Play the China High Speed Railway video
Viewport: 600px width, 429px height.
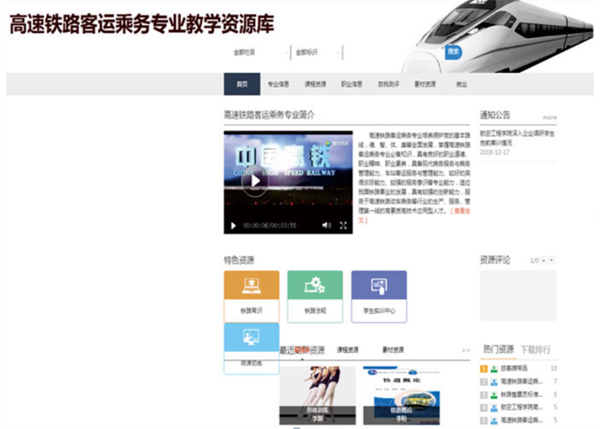pos(253,180)
